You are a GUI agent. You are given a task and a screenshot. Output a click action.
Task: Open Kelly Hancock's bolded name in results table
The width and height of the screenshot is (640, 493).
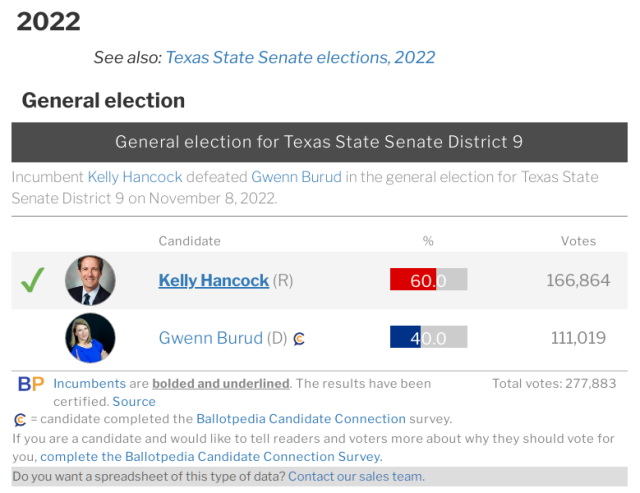(214, 281)
